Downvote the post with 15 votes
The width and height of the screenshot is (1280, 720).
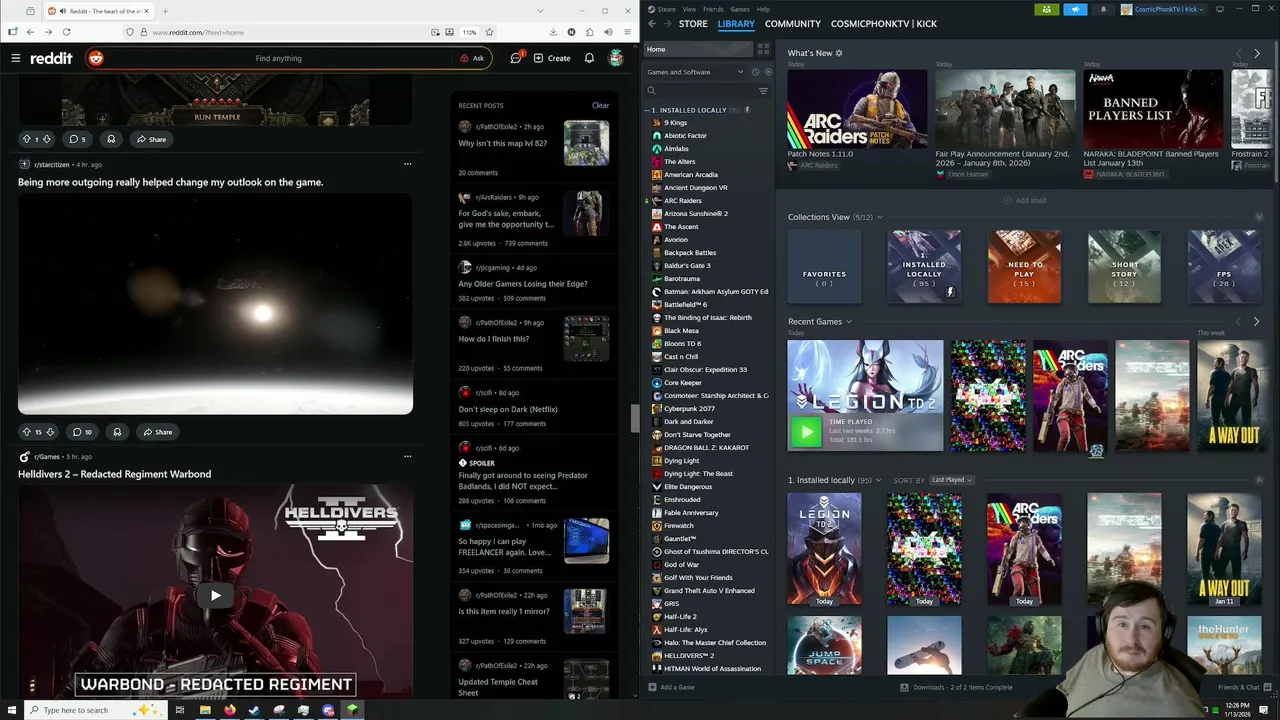point(50,432)
